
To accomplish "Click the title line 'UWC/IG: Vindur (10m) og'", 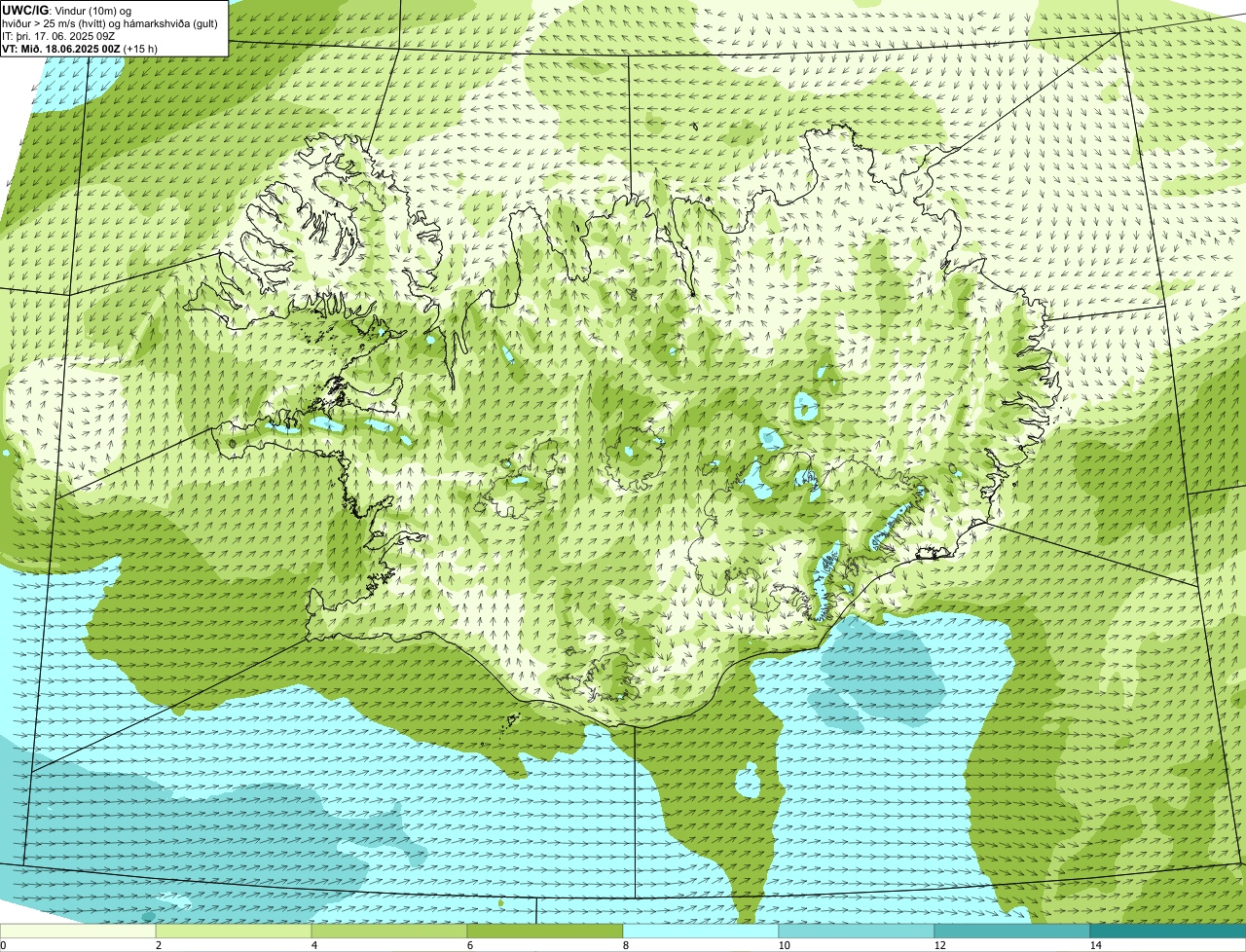I will (x=67, y=10).
